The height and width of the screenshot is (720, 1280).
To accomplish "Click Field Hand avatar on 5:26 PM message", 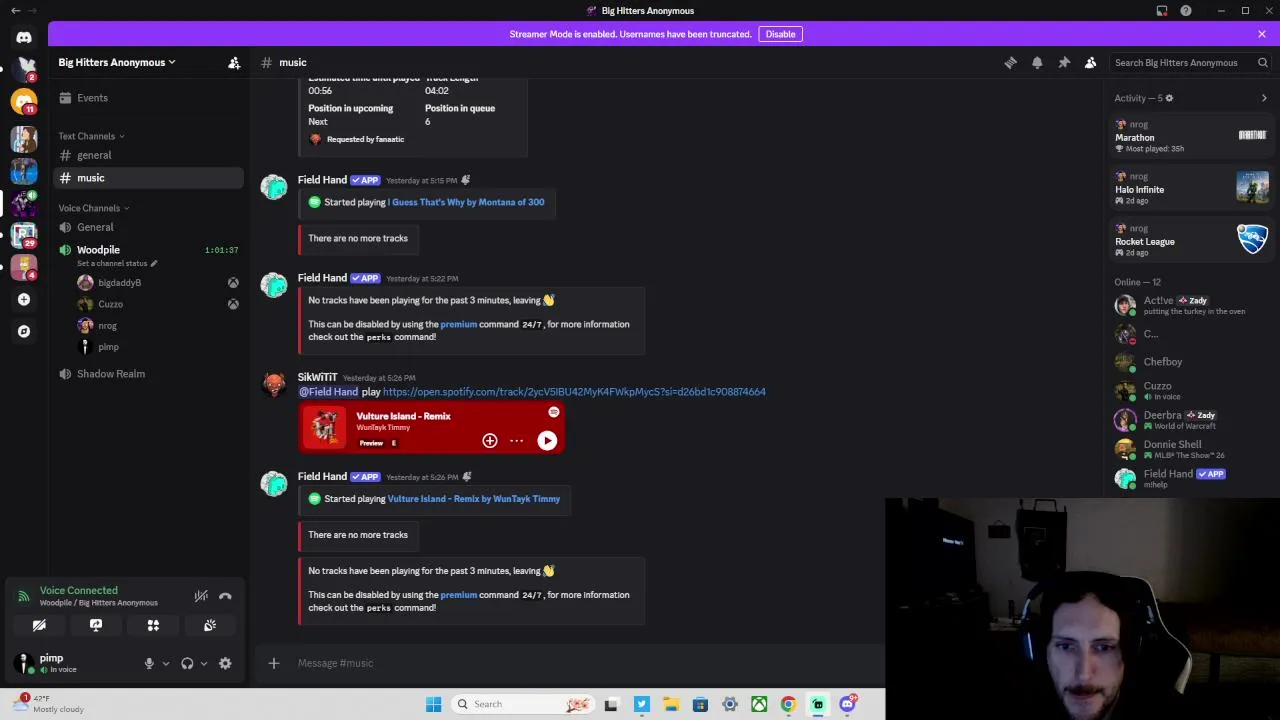I will (x=274, y=484).
